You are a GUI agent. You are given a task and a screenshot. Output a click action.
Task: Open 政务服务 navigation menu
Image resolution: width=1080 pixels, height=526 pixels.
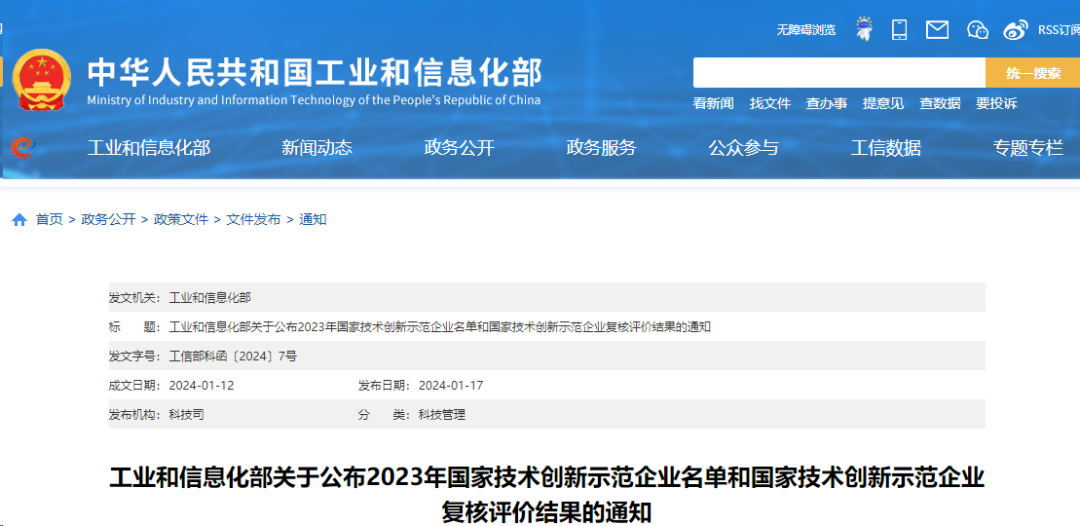pyautogui.click(x=601, y=148)
